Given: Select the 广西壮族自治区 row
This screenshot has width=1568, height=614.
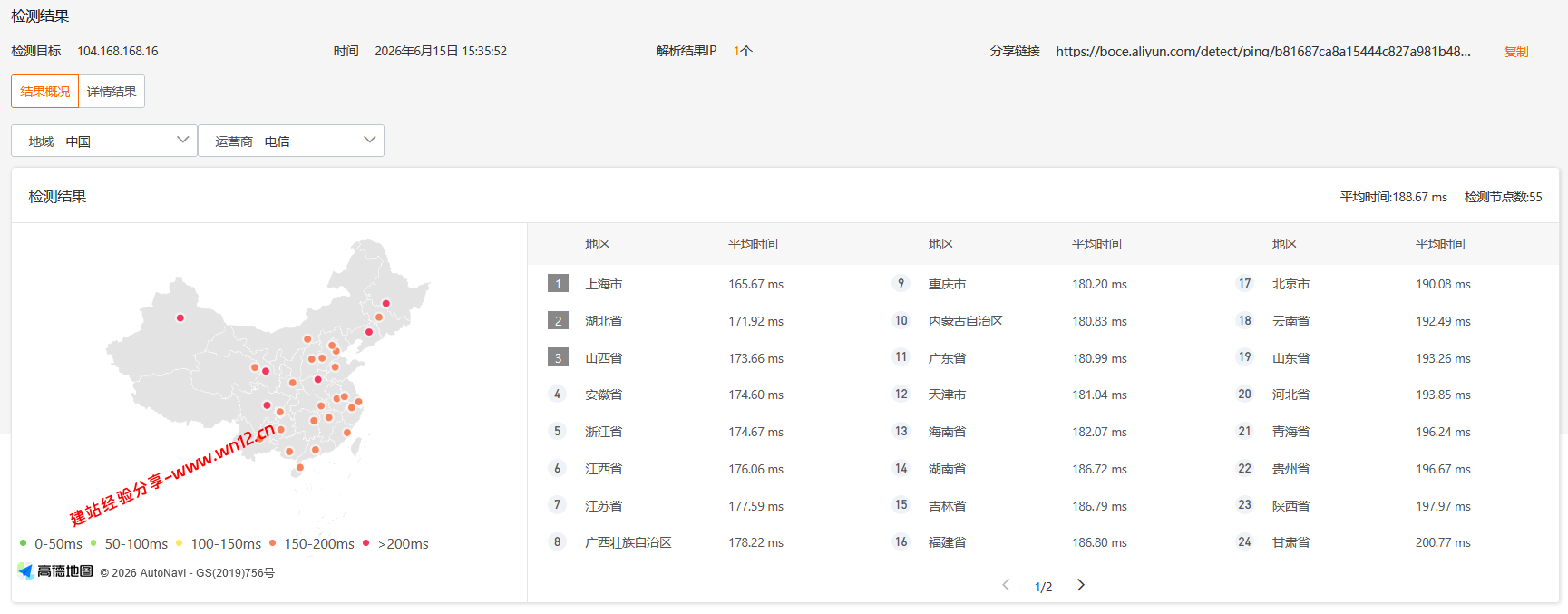Looking at the screenshot, I should 699,542.
